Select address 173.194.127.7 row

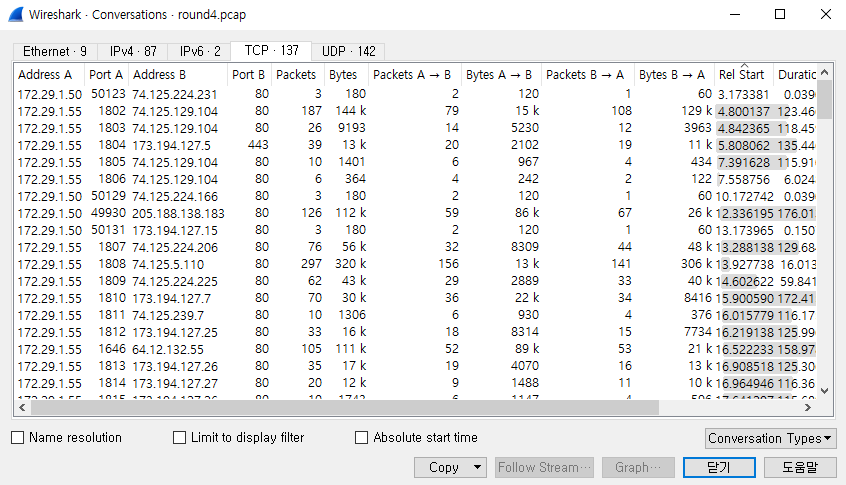point(415,298)
